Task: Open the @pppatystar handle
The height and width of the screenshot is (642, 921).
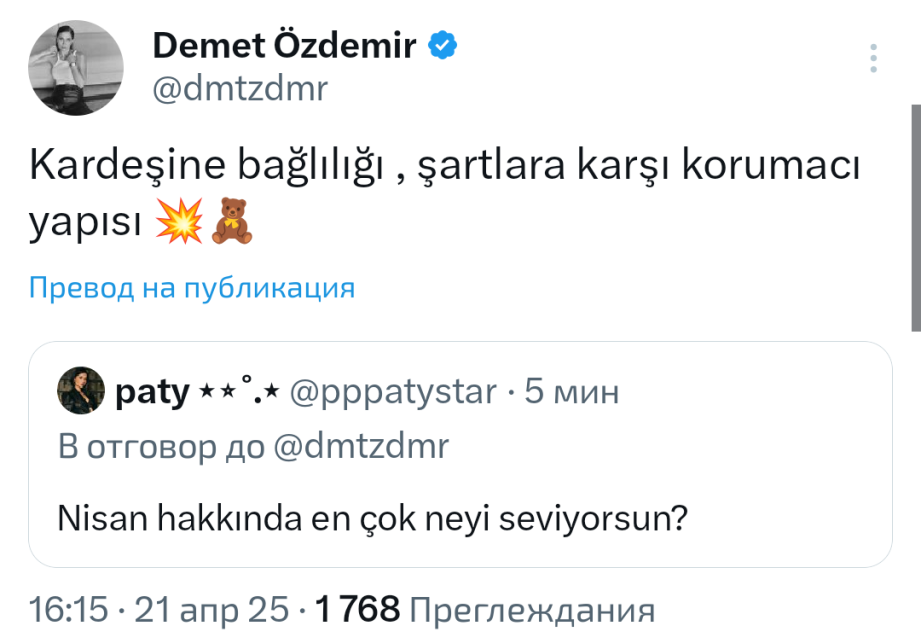Action: 392,392
